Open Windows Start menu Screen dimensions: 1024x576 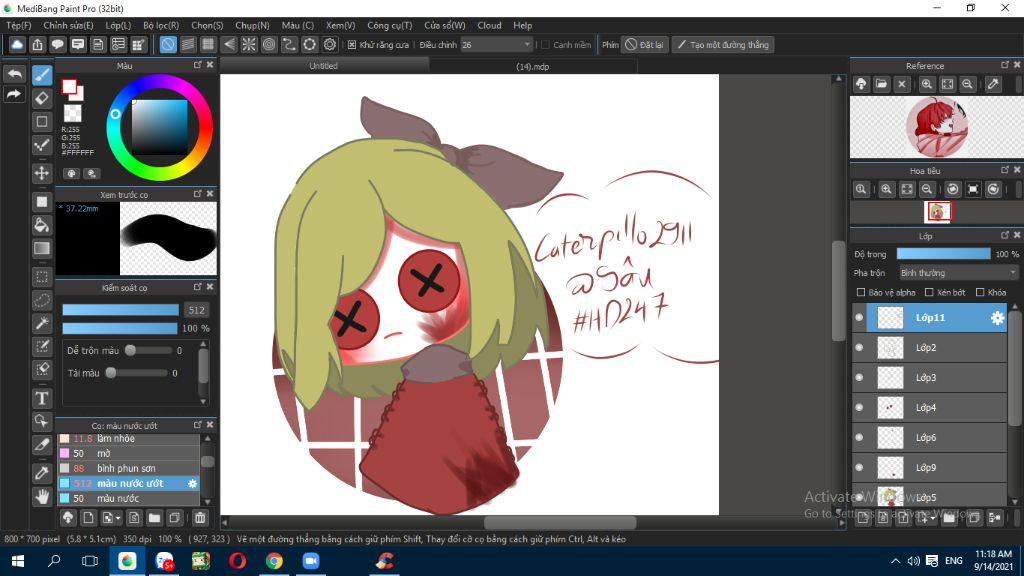click(18, 561)
